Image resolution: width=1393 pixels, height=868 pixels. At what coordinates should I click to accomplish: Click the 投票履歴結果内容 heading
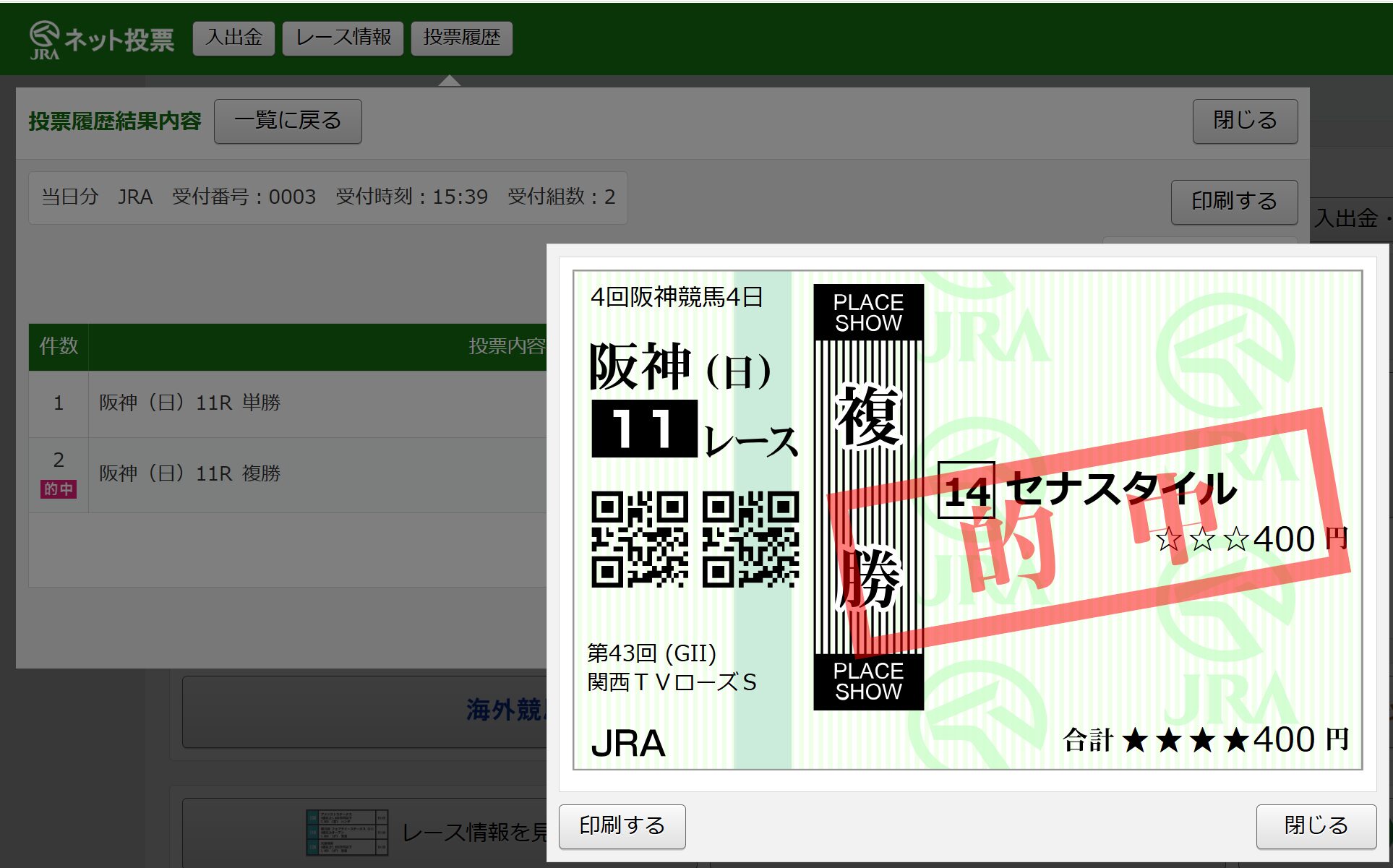115,121
